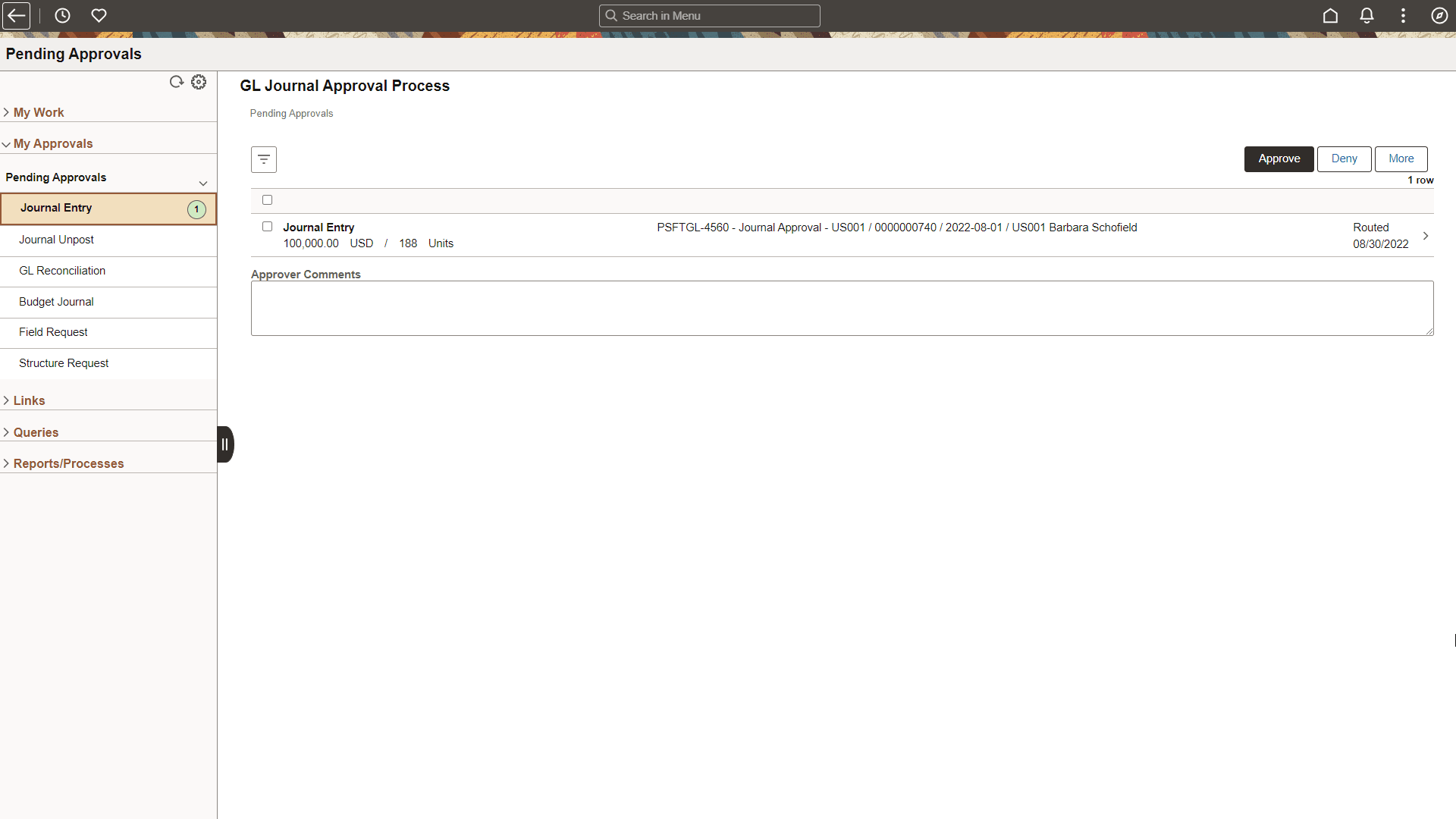Viewport: 1456px width, 819px height.
Task: Open the approvals filter icon
Action: tap(263, 159)
